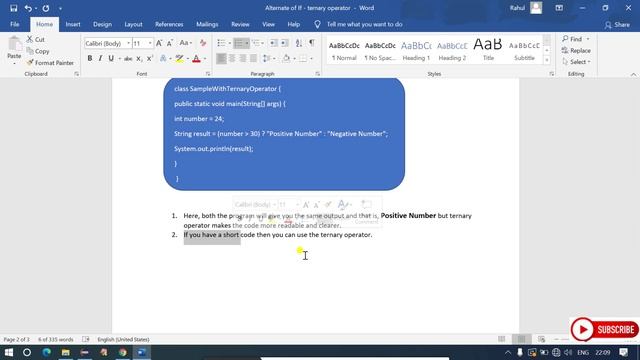The height and width of the screenshot is (360, 640).
Task: Apply the Normal style
Action: 344,51
